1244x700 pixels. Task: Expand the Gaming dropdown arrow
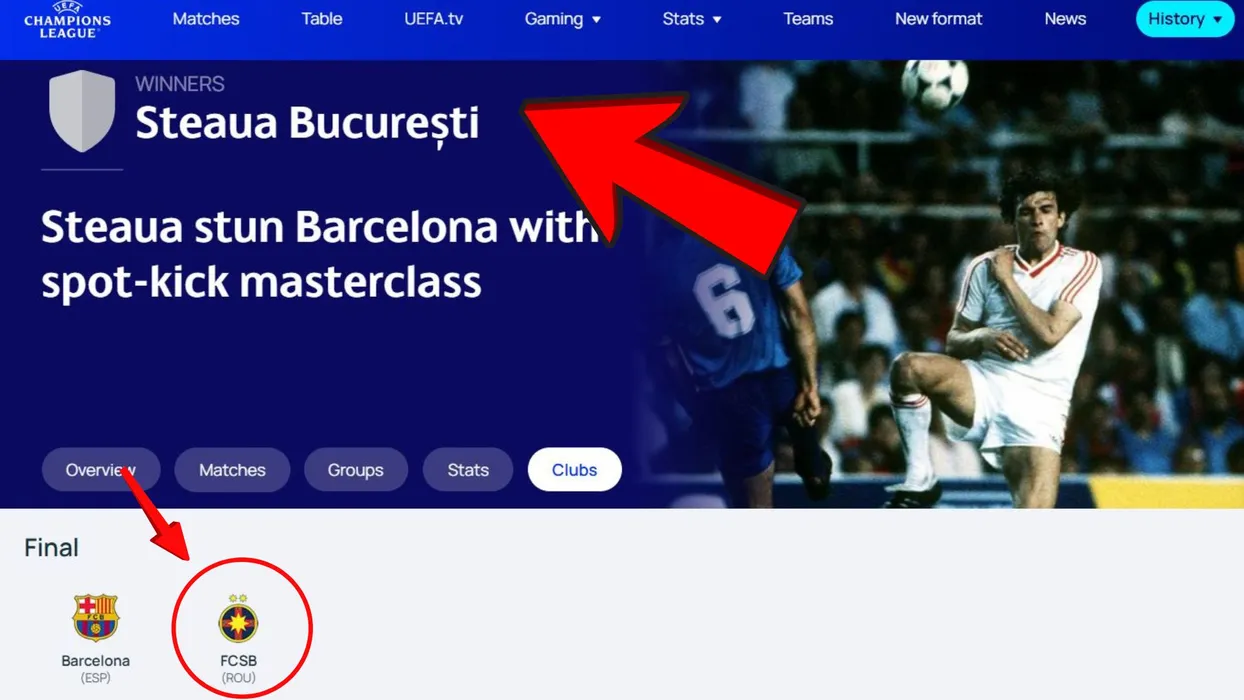coord(597,20)
